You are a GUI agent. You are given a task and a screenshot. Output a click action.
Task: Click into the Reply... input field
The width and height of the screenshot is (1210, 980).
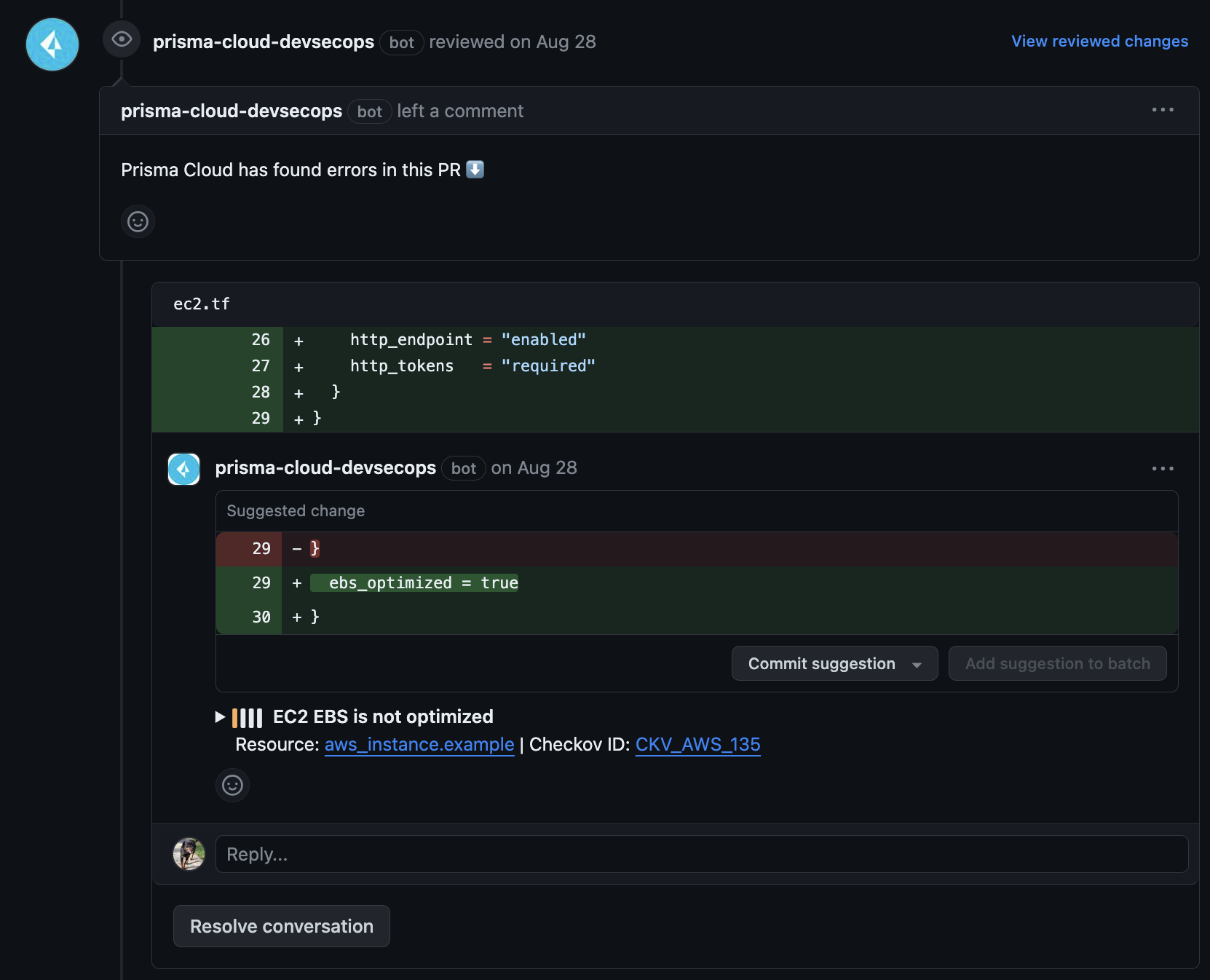(x=702, y=854)
